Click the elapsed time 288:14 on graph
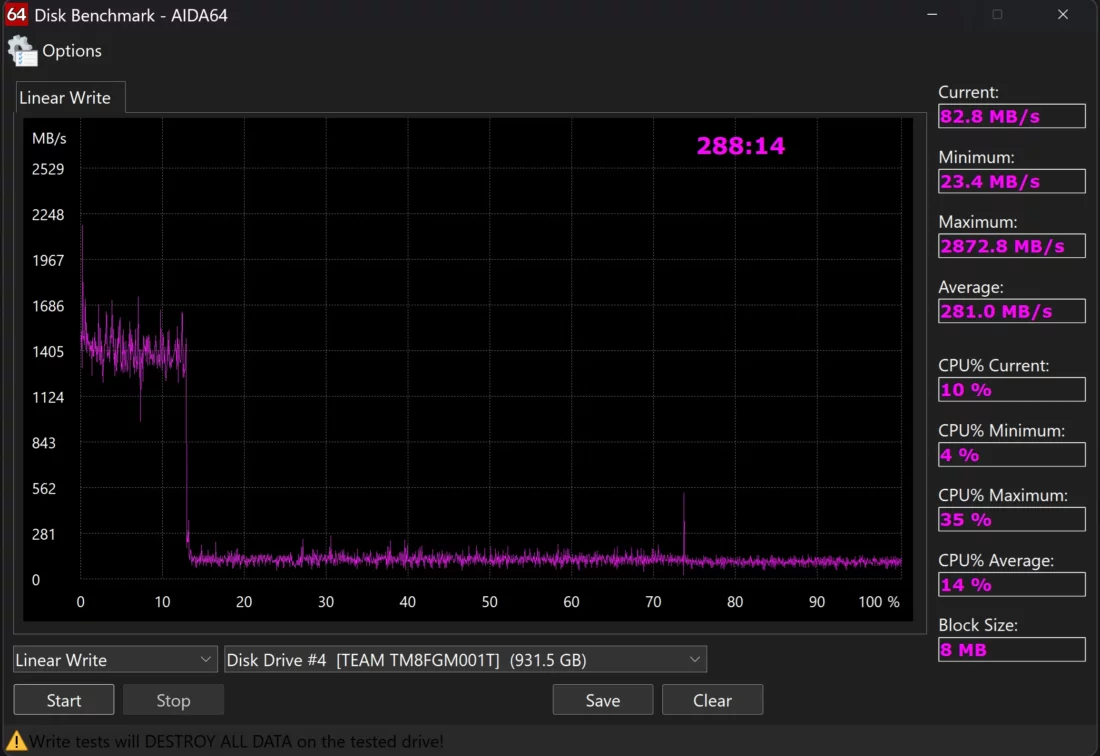The width and height of the screenshot is (1100, 756). pos(741,146)
